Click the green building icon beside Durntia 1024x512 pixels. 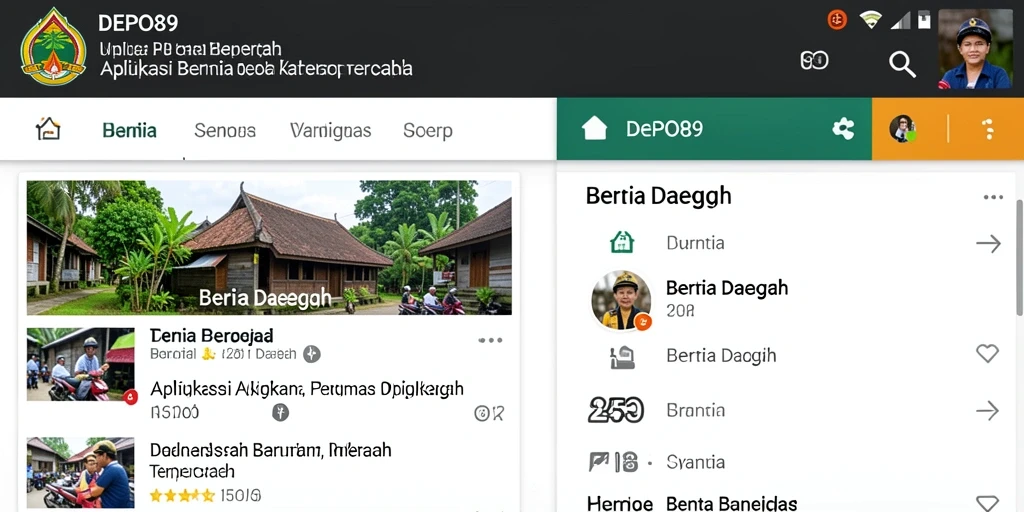[622, 242]
